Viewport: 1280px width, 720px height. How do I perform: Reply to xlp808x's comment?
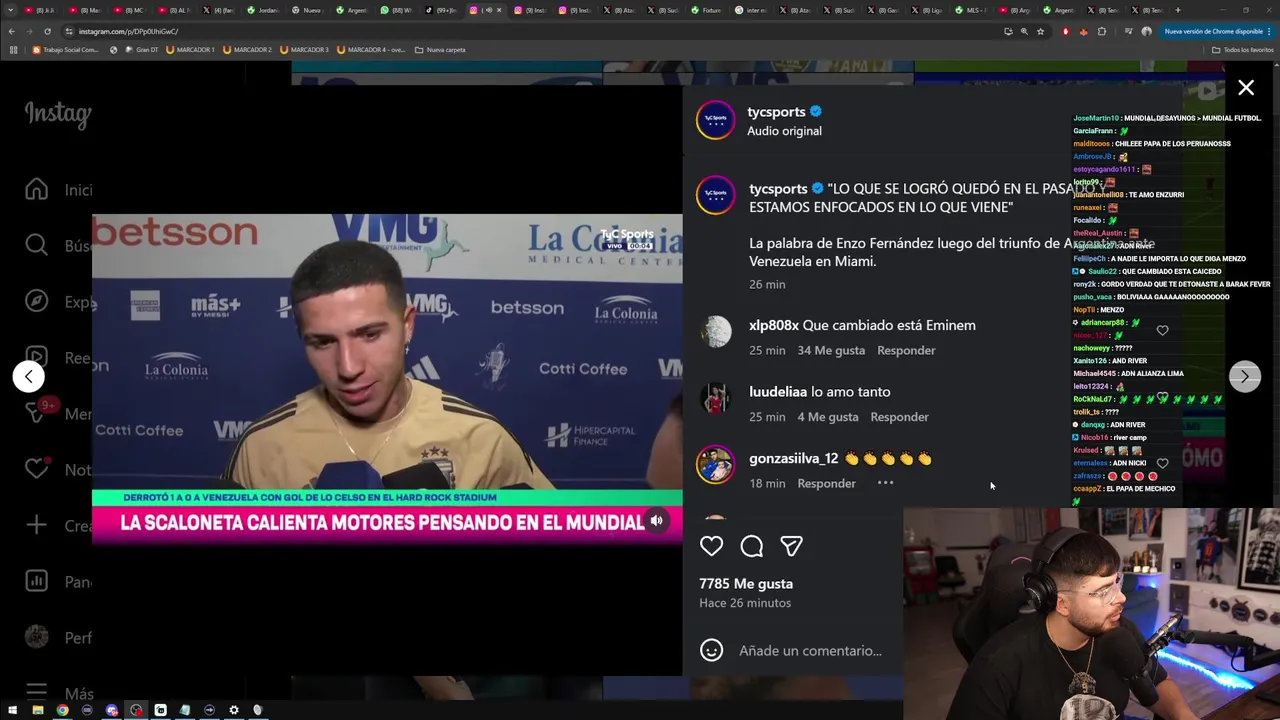906,350
